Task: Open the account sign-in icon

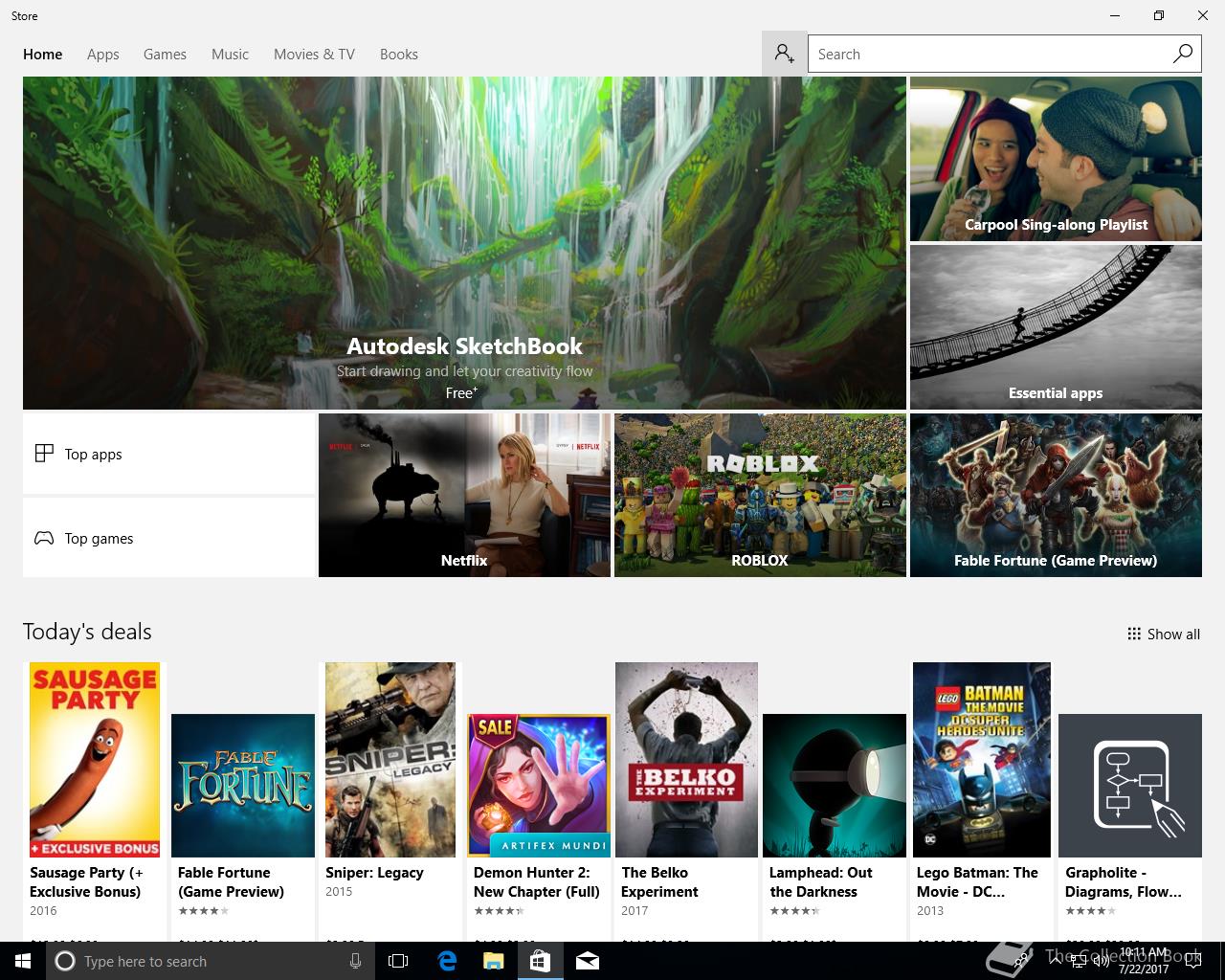Action: (x=785, y=54)
